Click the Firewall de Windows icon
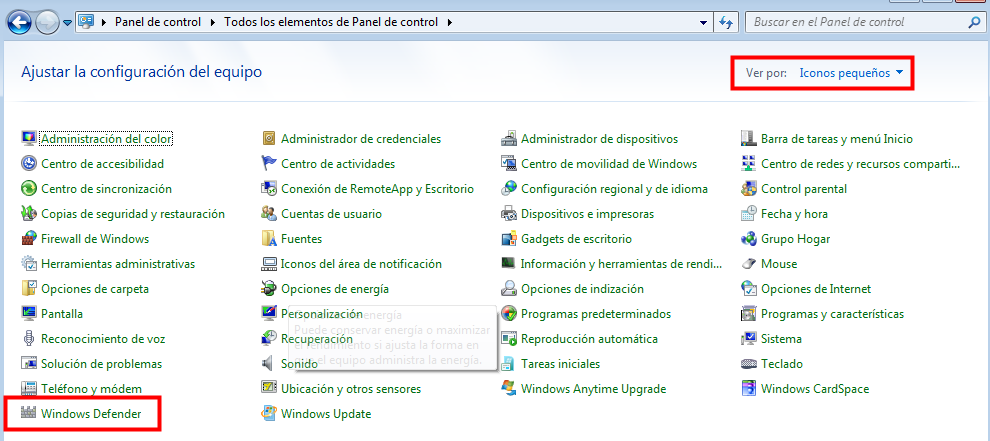This screenshot has height=441, width=990. tap(29, 239)
